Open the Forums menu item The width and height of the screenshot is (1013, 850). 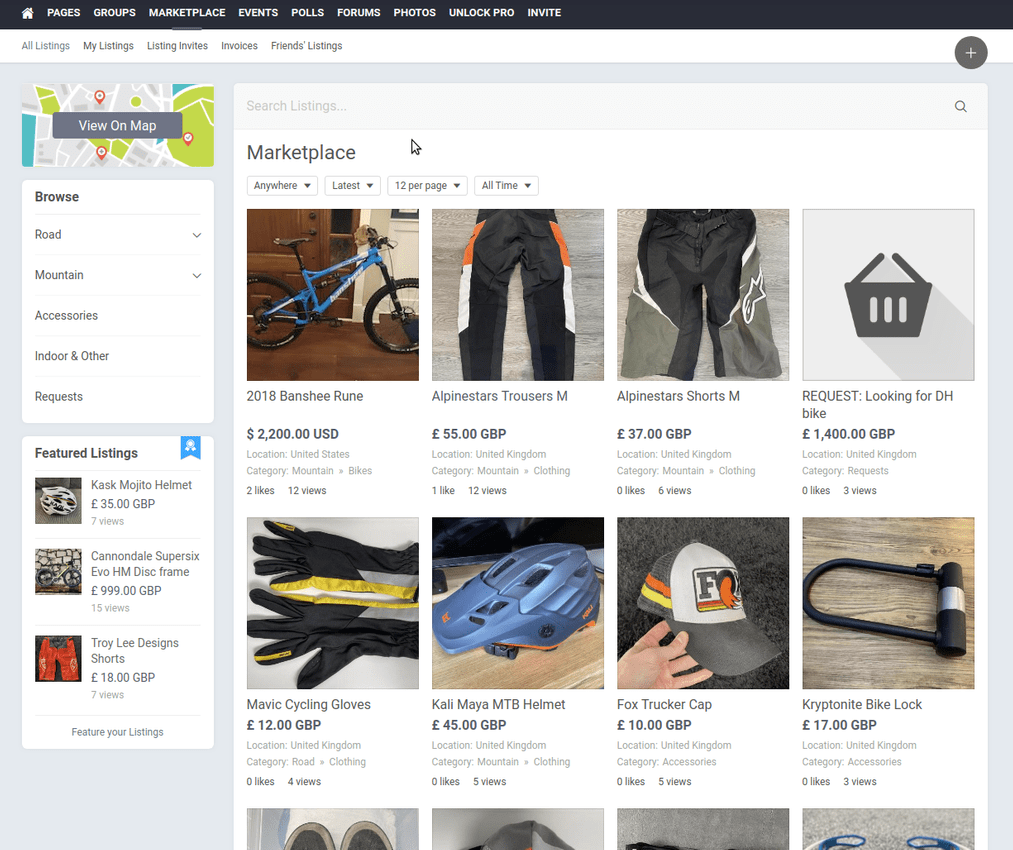pyautogui.click(x=359, y=13)
